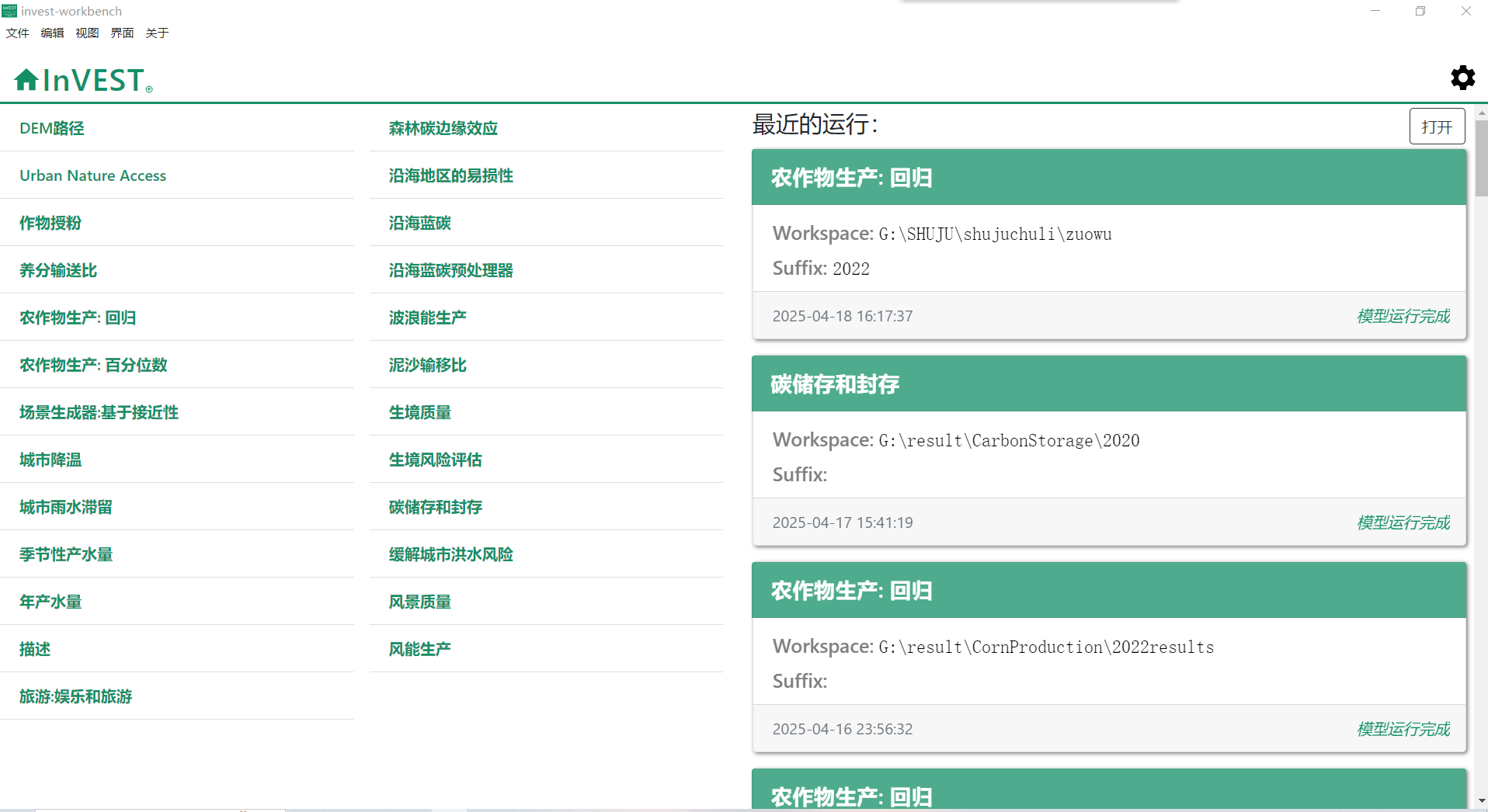Launch the DEM路径 model

pos(177,128)
